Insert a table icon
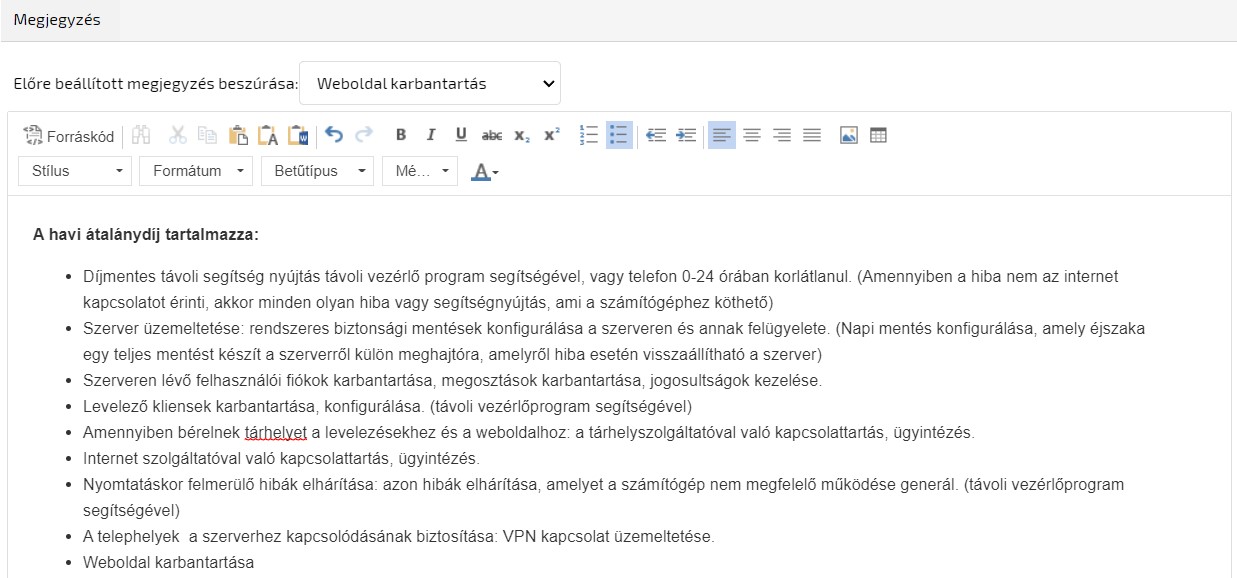This screenshot has width=1237, height=578. (878, 135)
